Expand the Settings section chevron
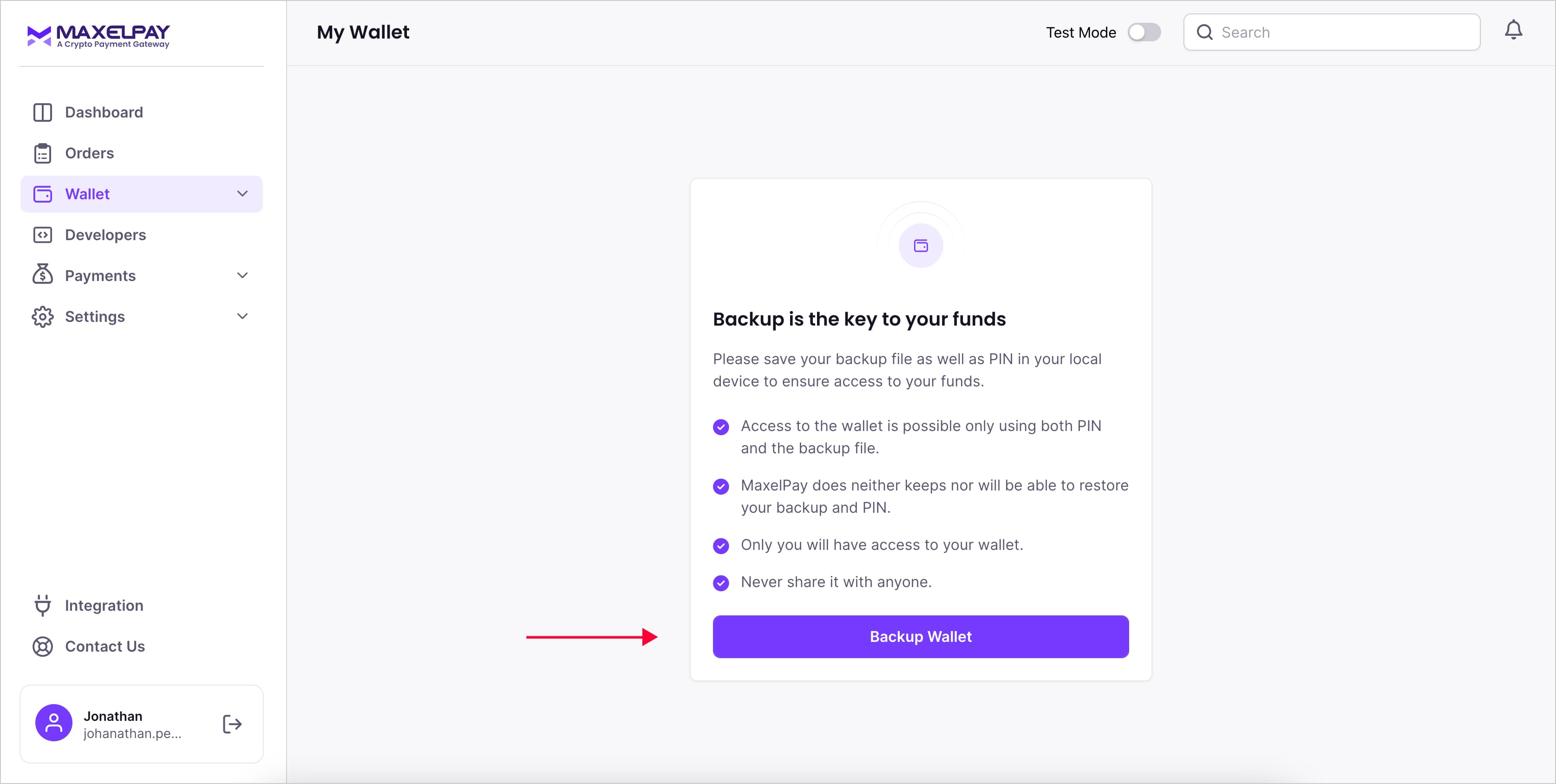 pyautogui.click(x=242, y=316)
